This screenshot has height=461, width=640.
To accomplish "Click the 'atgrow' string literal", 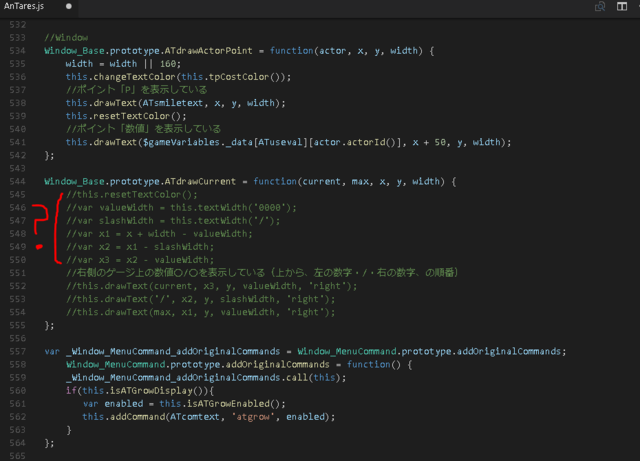I will click(x=253, y=416).
